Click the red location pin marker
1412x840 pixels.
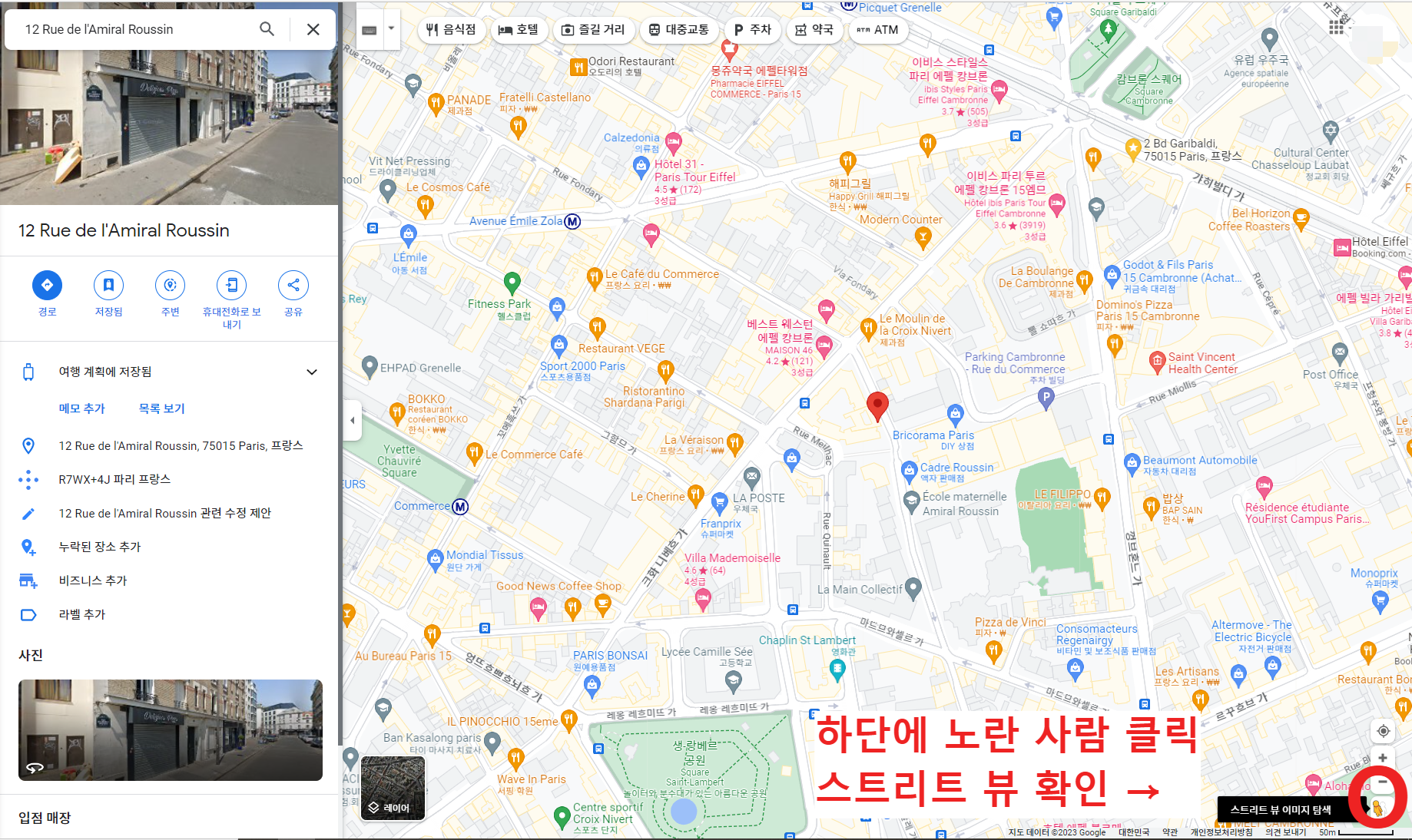(877, 406)
